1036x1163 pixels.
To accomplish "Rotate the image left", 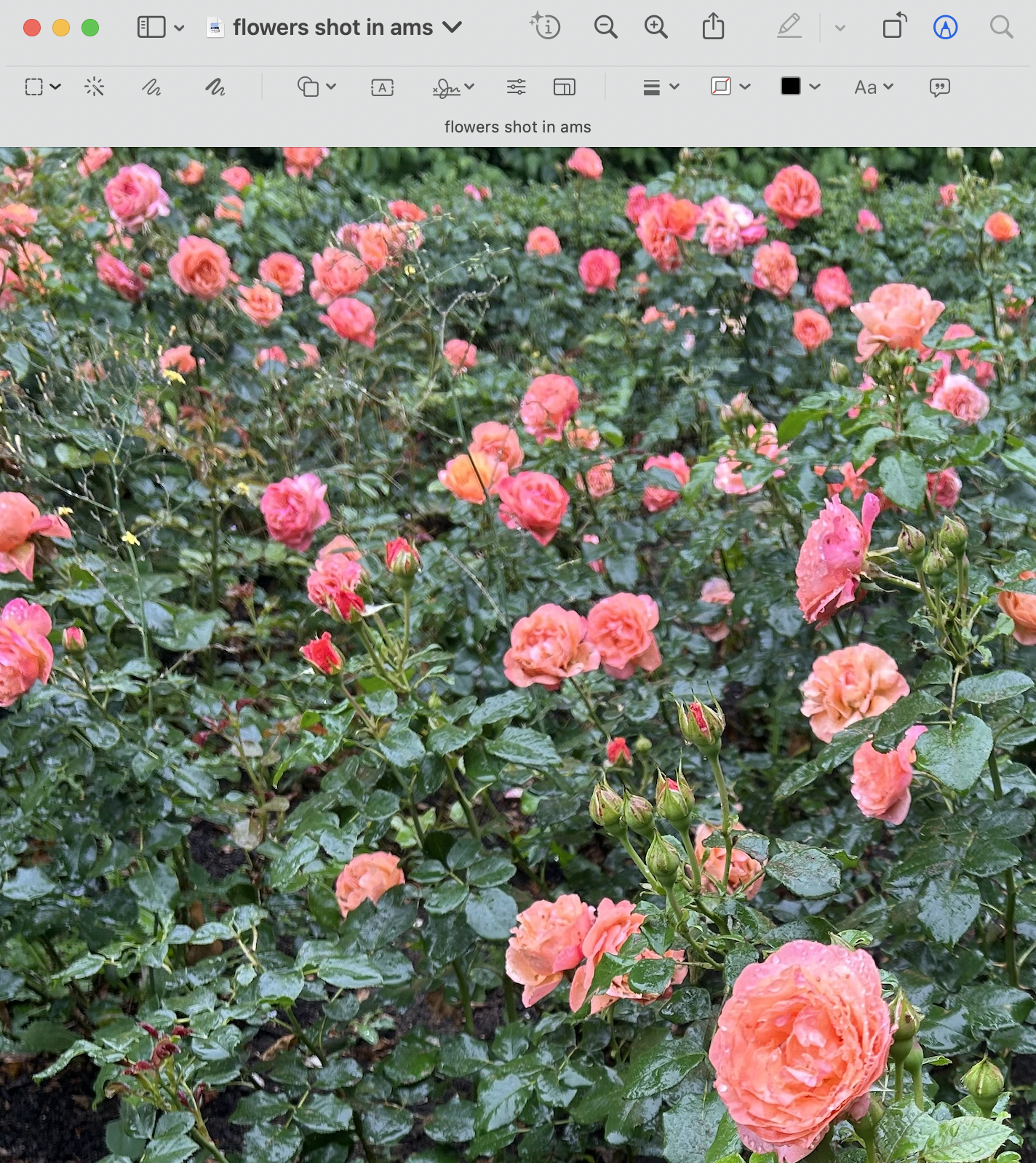I will point(894,26).
